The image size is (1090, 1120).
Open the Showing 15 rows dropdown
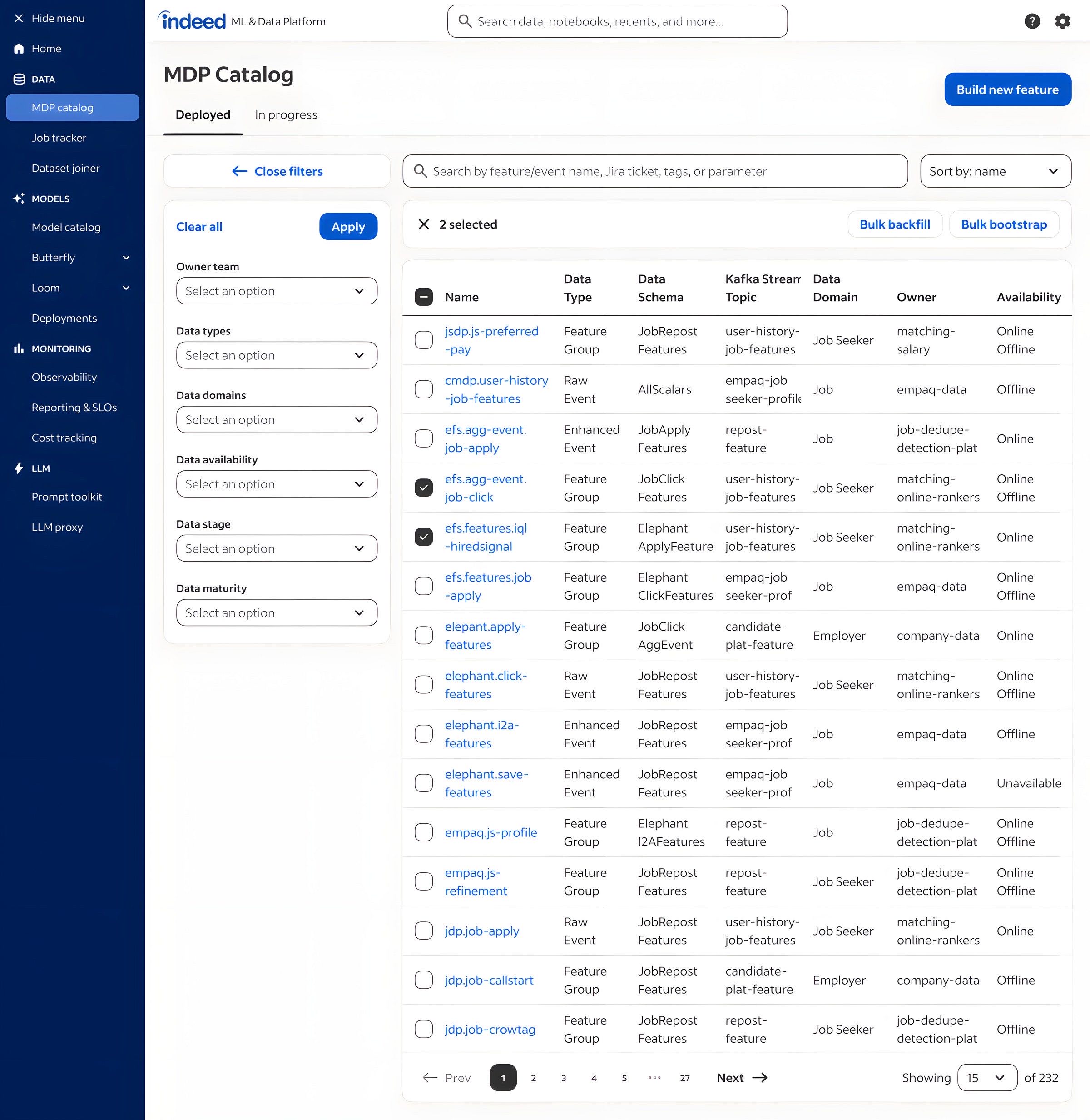(x=987, y=1078)
